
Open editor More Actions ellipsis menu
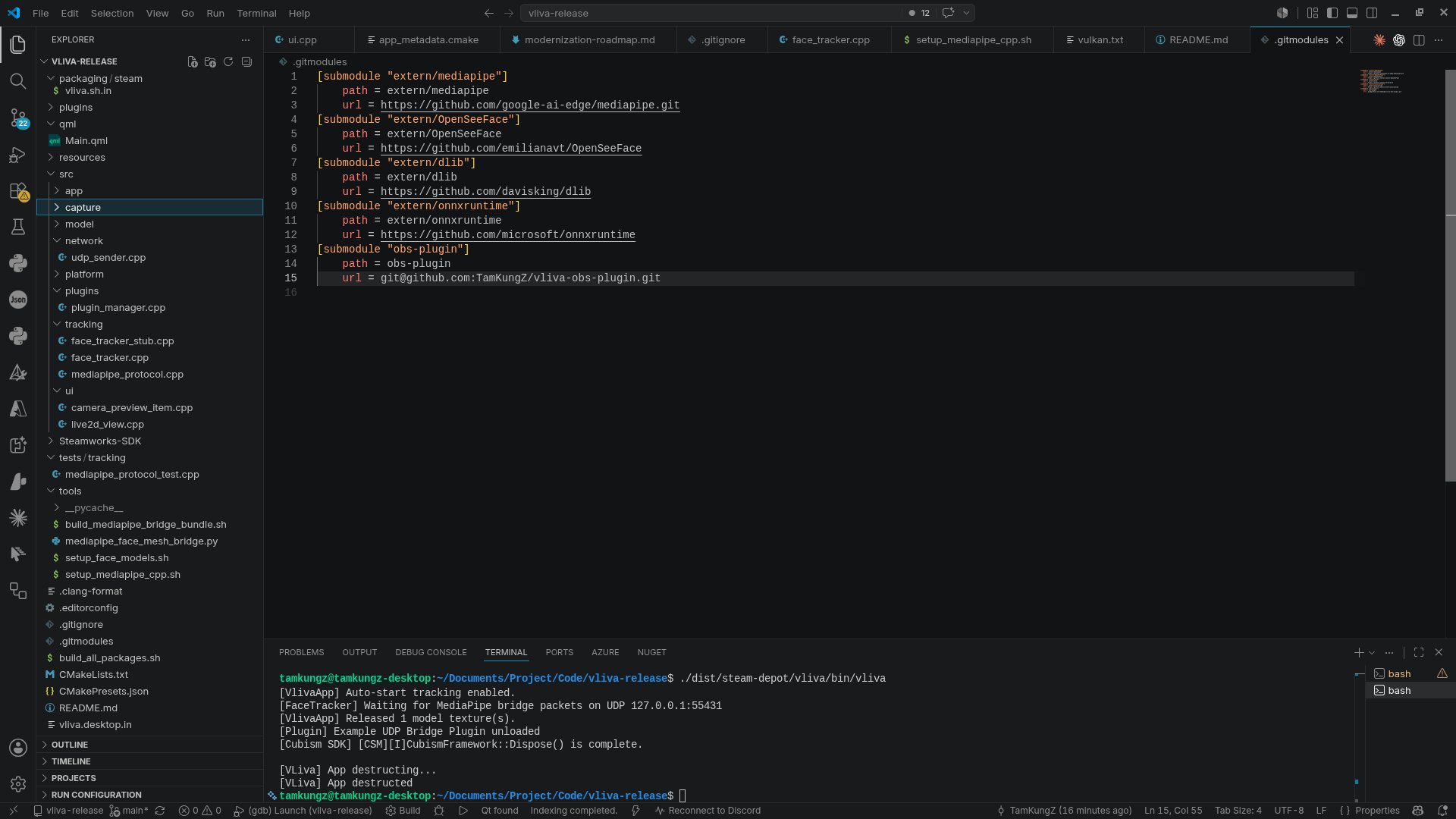coord(1439,40)
